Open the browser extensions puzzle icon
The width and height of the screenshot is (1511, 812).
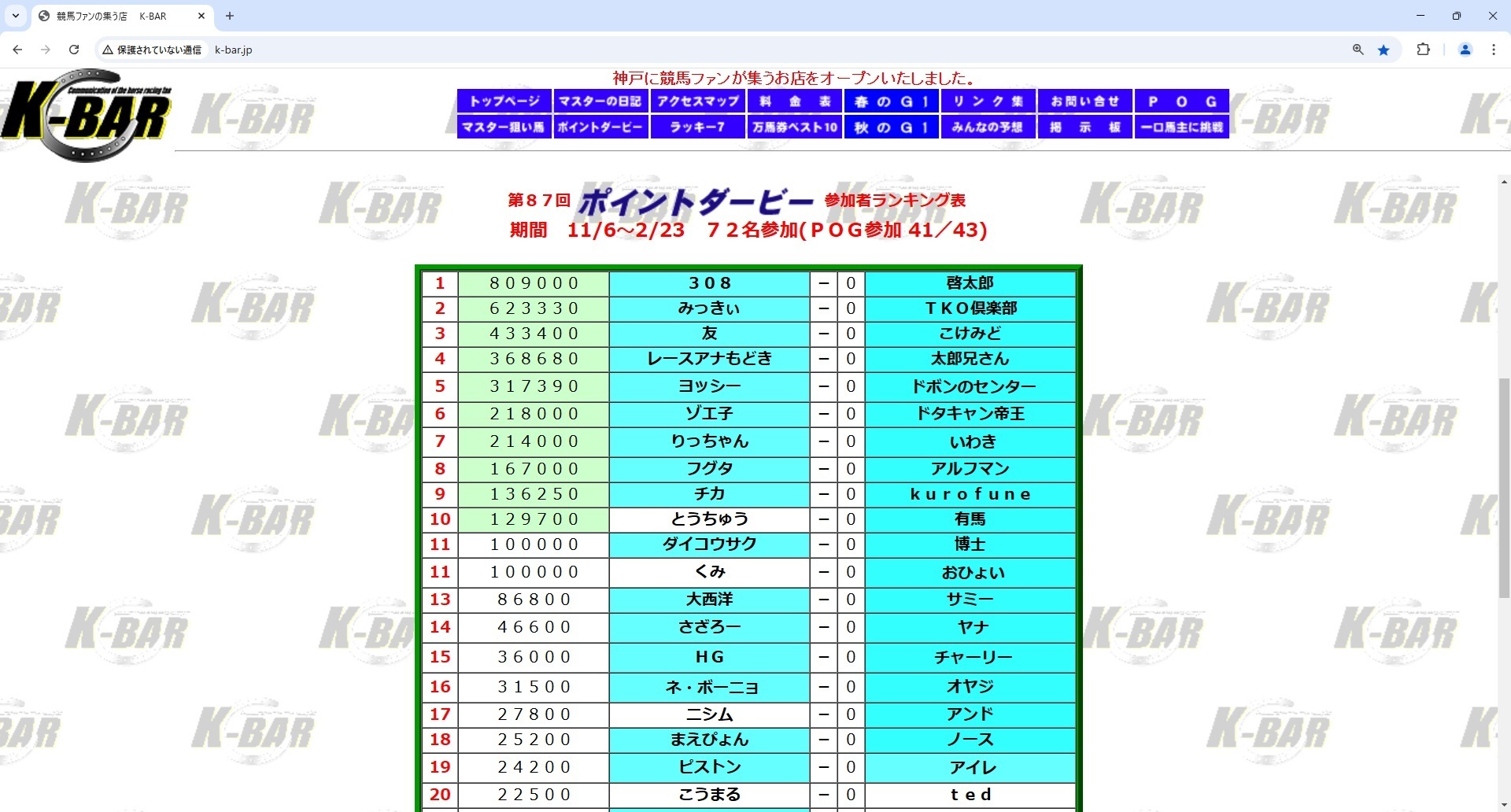1423,50
